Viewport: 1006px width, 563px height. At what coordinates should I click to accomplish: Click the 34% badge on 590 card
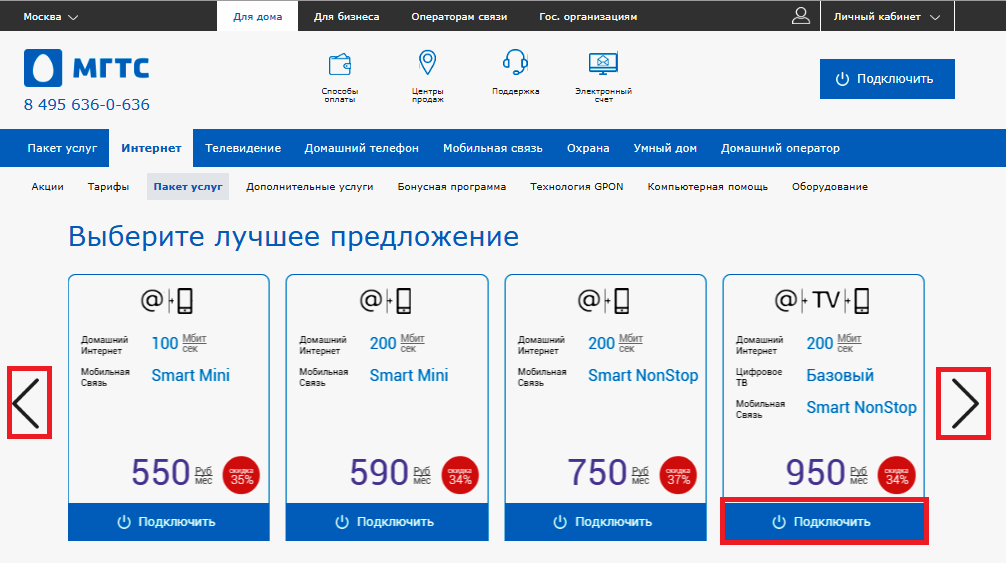click(460, 475)
